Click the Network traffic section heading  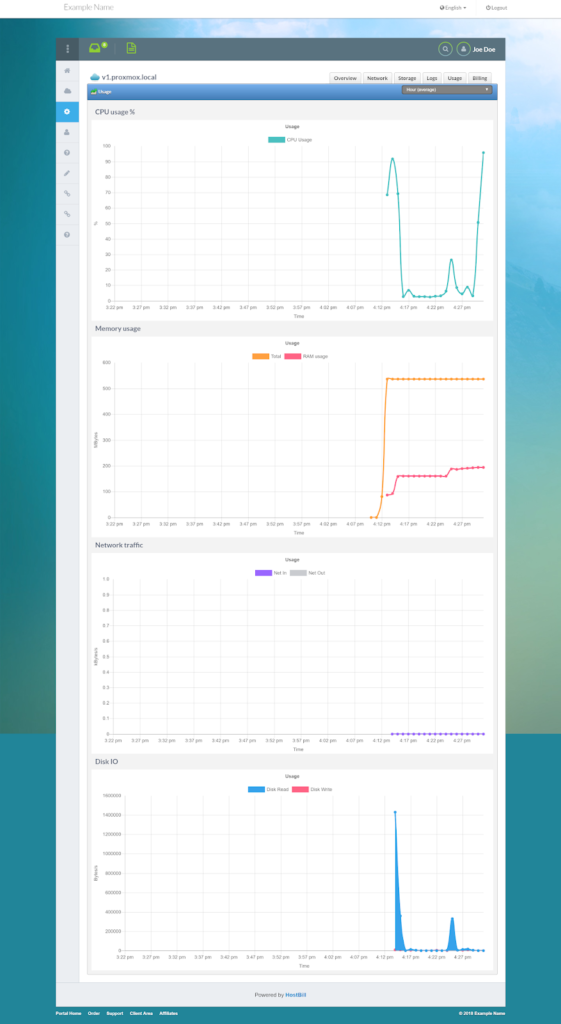point(119,545)
